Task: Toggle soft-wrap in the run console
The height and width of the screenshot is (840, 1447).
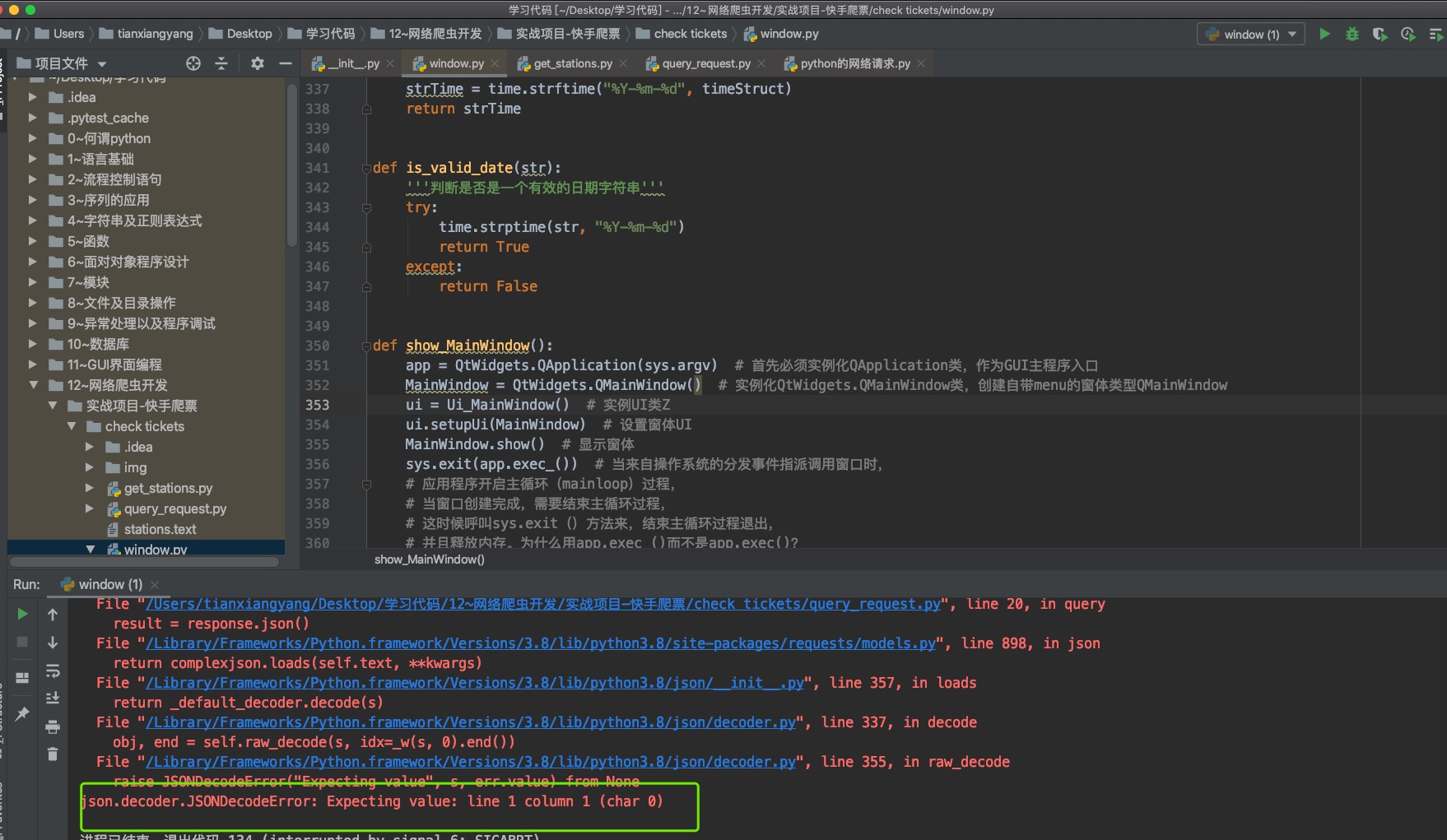Action: [x=53, y=671]
